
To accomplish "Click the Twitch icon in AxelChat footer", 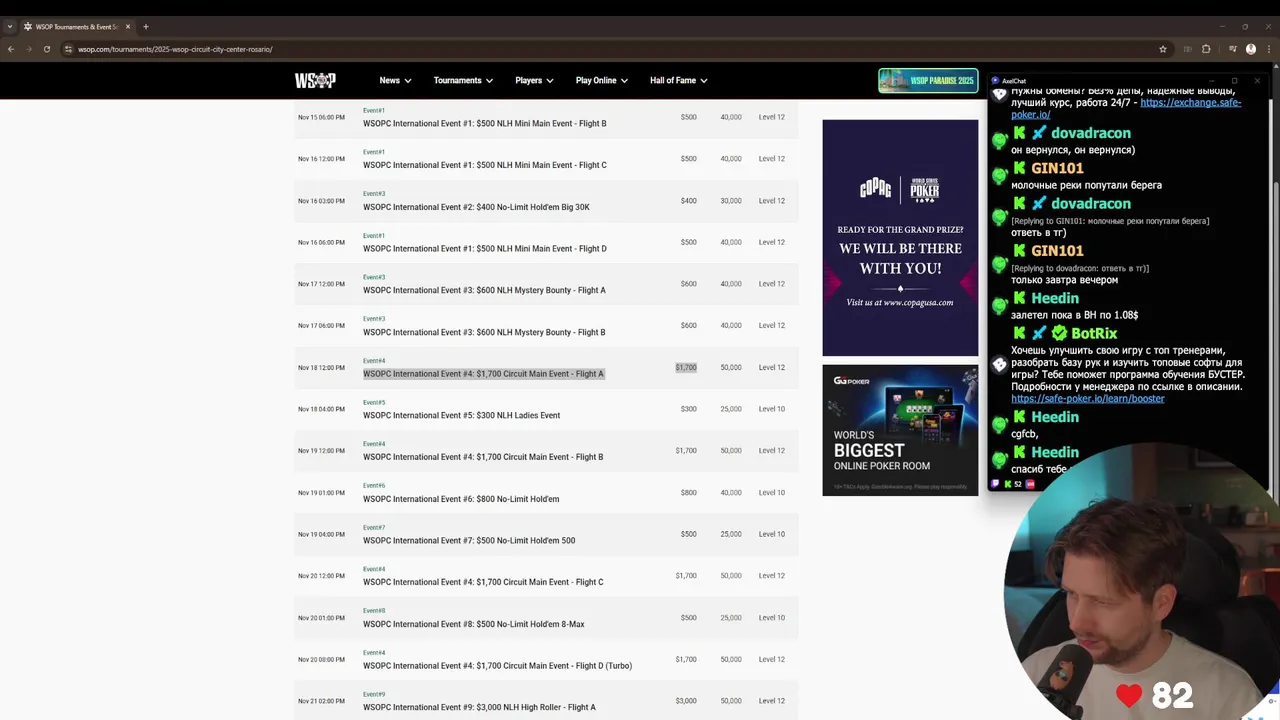I will tap(997, 484).
